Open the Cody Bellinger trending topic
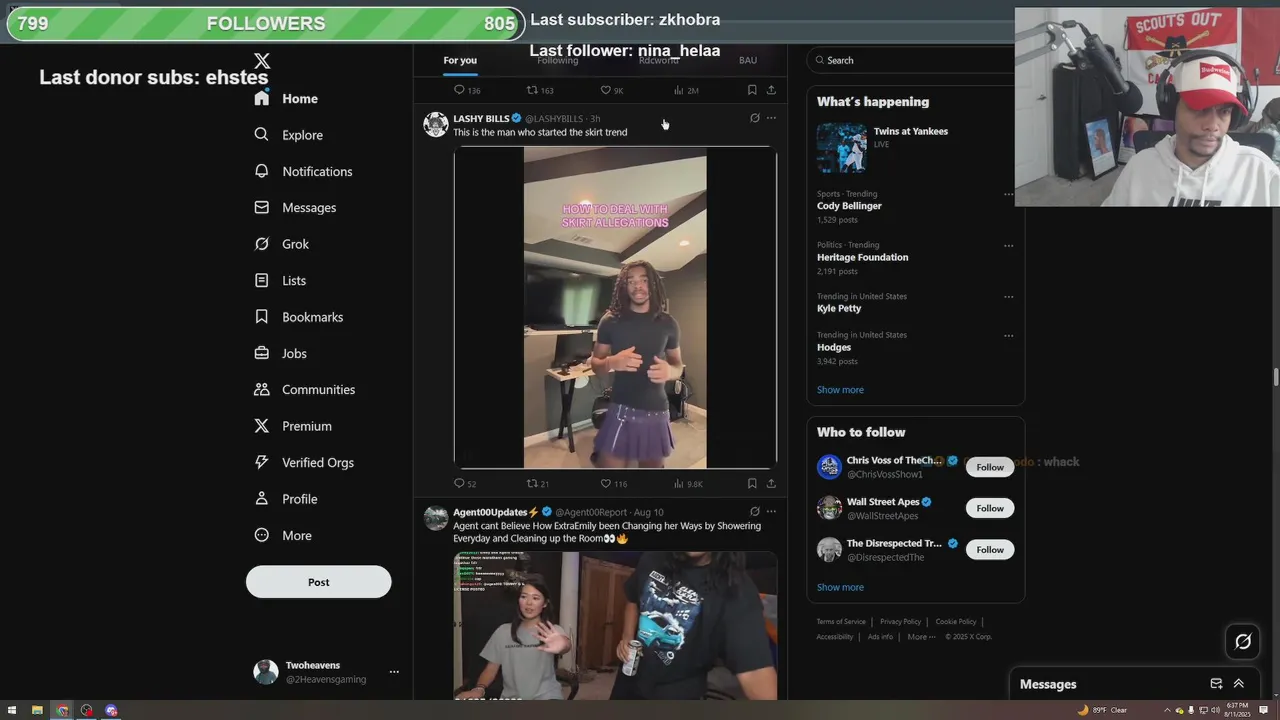This screenshot has height=720, width=1280. (x=849, y=206)
